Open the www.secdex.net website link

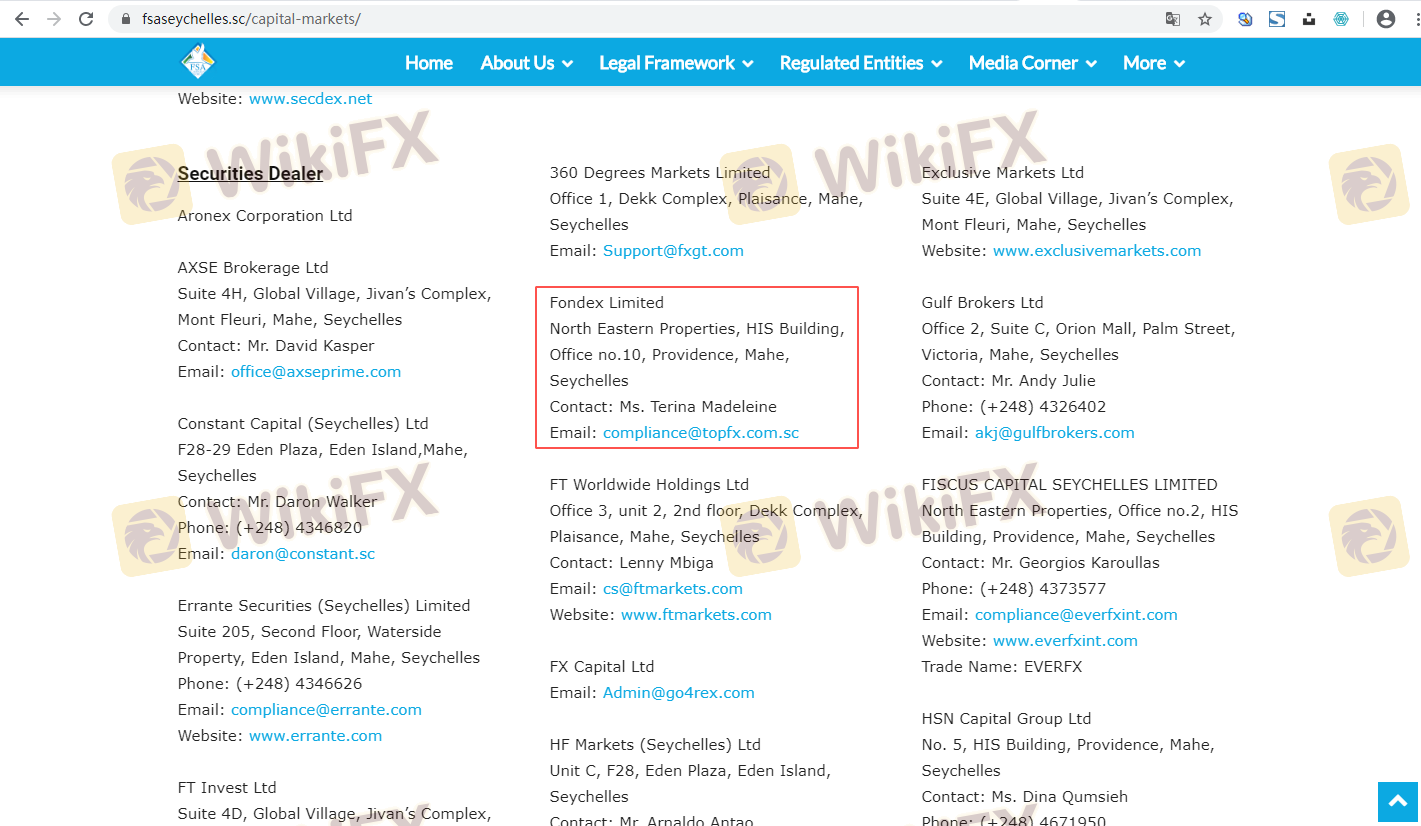click(311, 99)
